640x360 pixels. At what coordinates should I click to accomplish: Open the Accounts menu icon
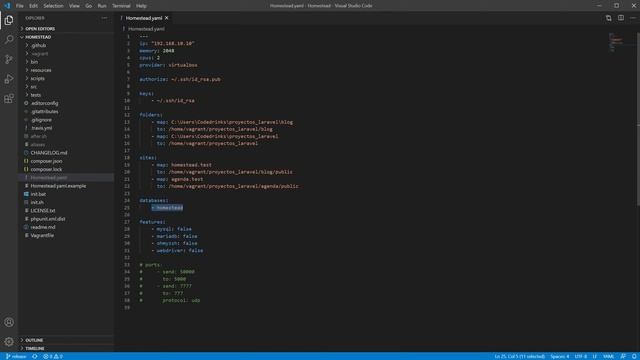[x=9, y=322]
